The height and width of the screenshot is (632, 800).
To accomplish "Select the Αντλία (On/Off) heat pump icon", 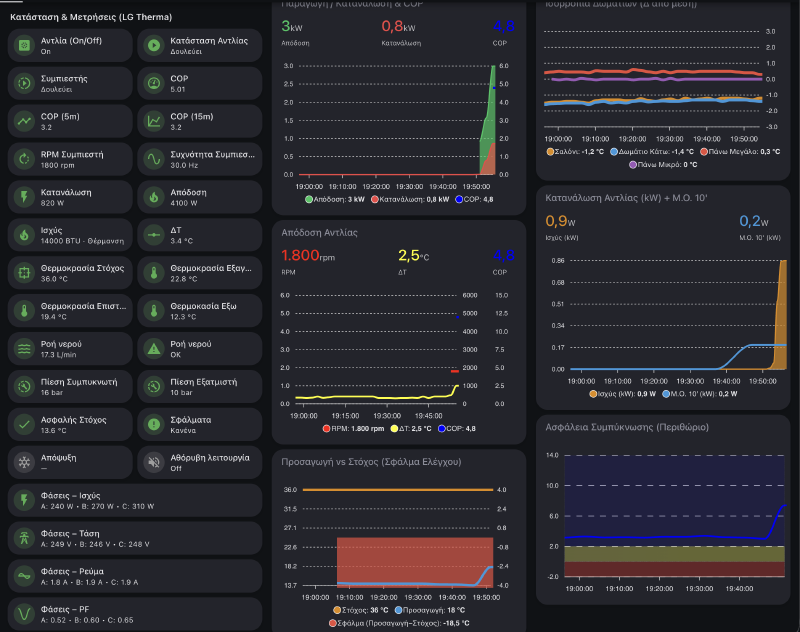I will (22, 45).
